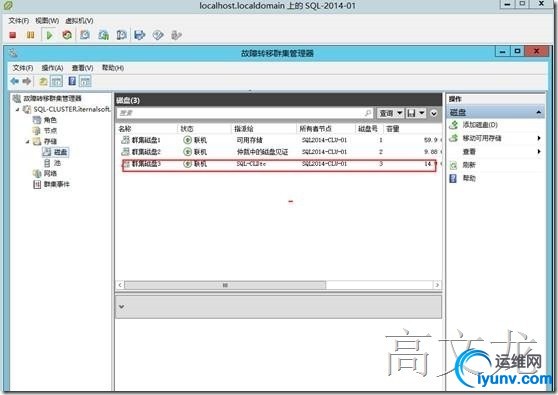Click the restart VM icon
Viewport: 558px width, 395px height.
point(67,35)
